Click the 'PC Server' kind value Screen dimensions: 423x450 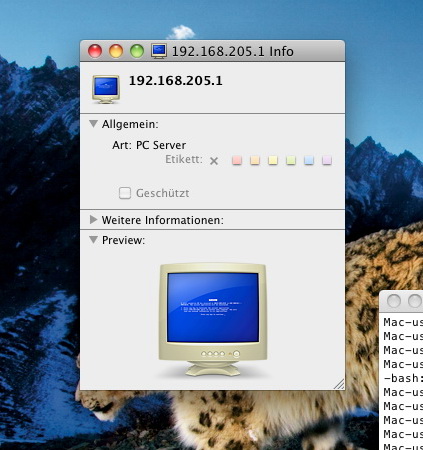point(161,145)
